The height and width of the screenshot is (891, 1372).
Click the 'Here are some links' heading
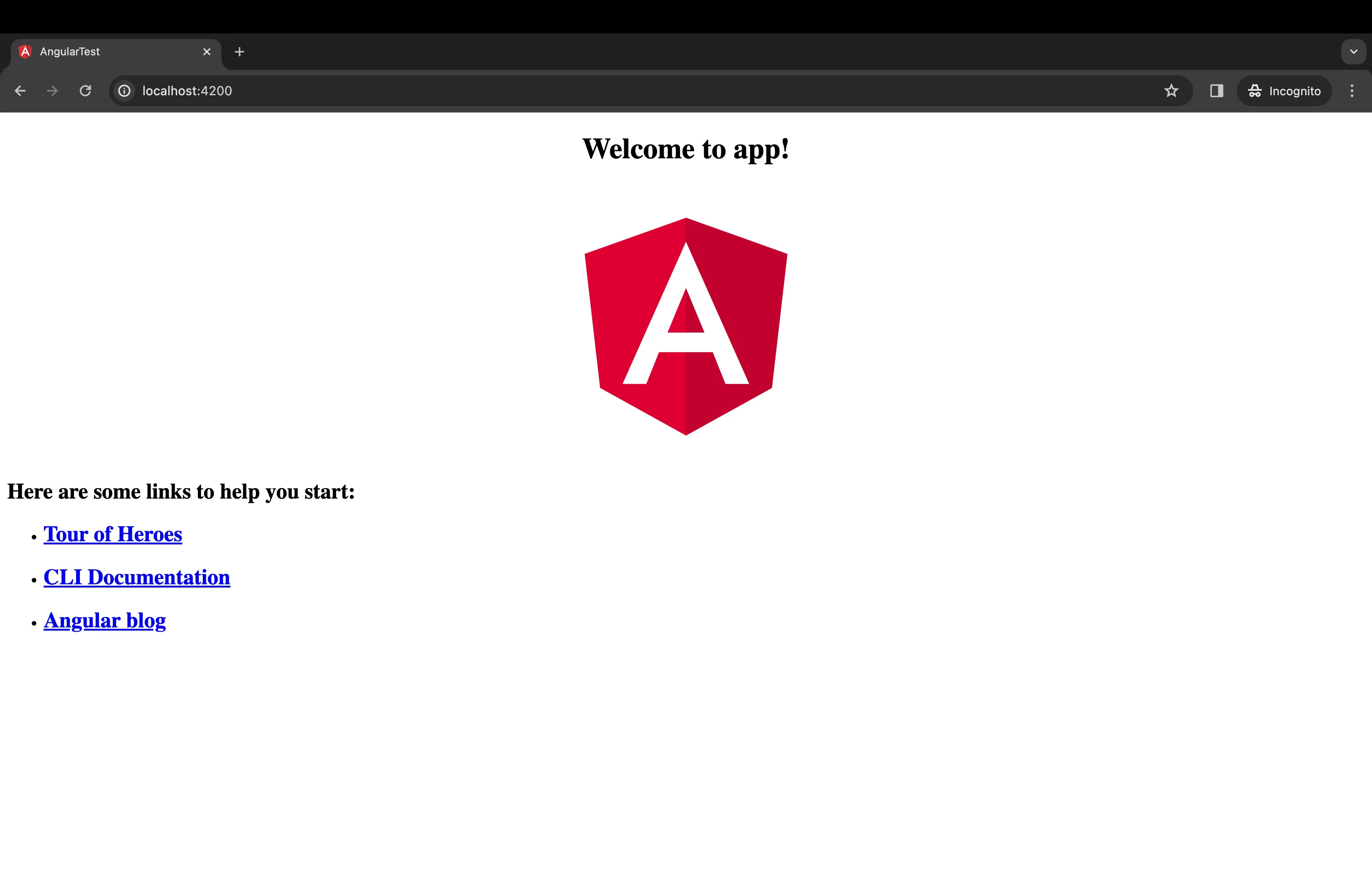pyautogui.click(x=181, y=492)
